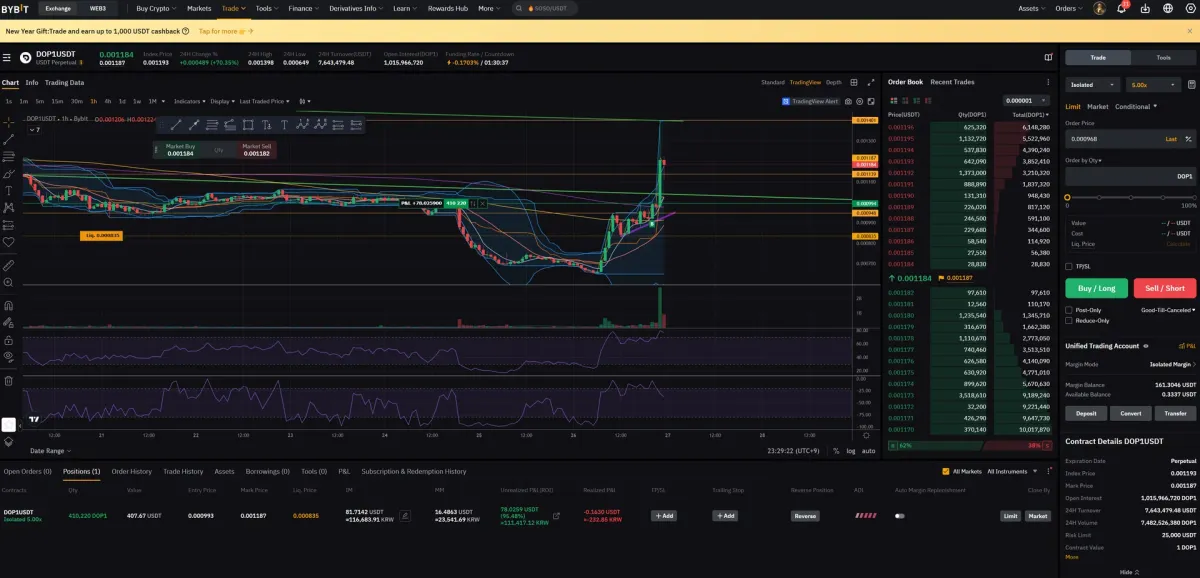Open language globe settings

pyautogui.click(x=1168, y=8)
